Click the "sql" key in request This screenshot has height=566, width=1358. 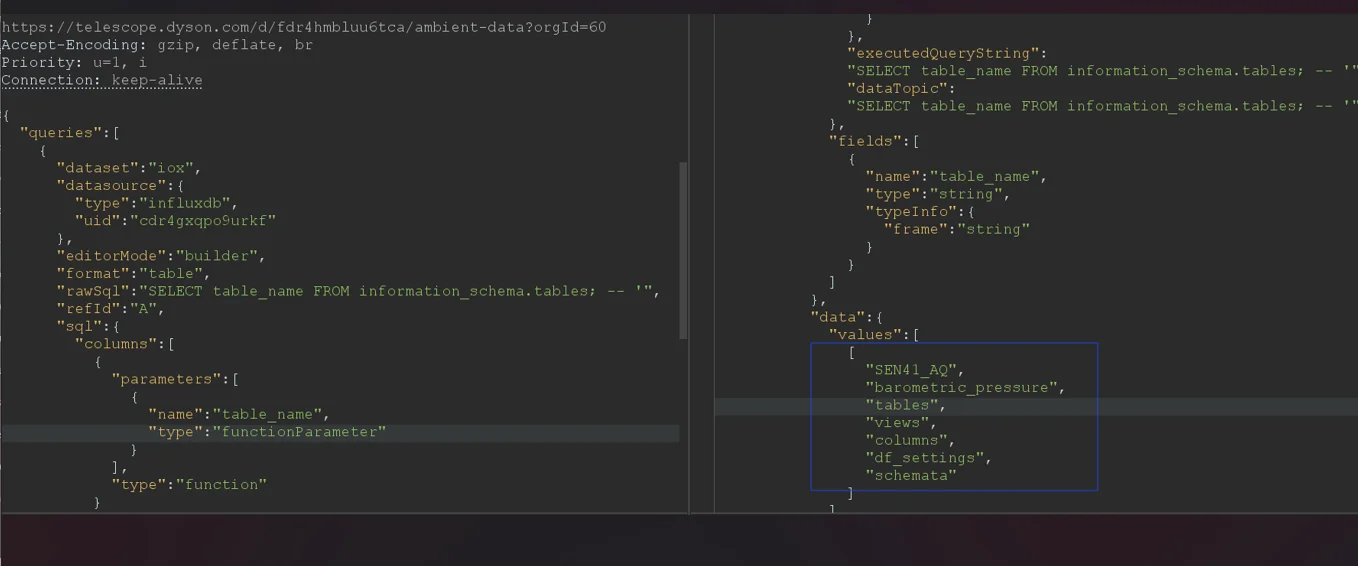click(79, 326)
